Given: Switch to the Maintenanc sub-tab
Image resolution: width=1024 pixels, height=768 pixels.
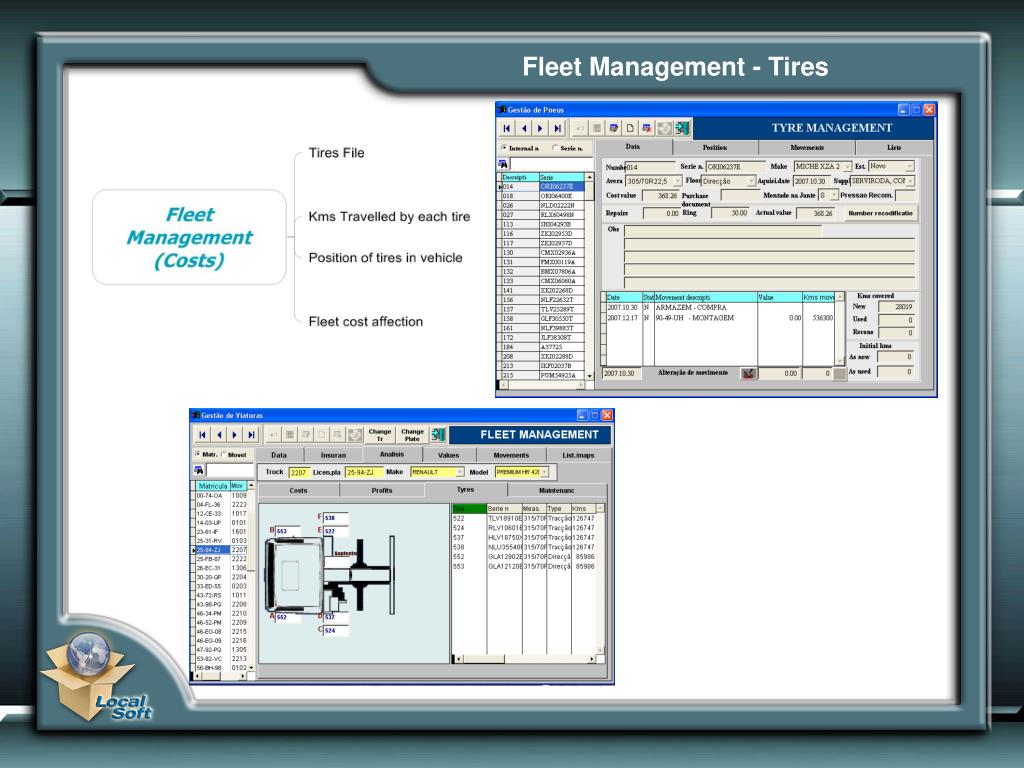Looking at the screenshot, I should [x=556, y=490].
